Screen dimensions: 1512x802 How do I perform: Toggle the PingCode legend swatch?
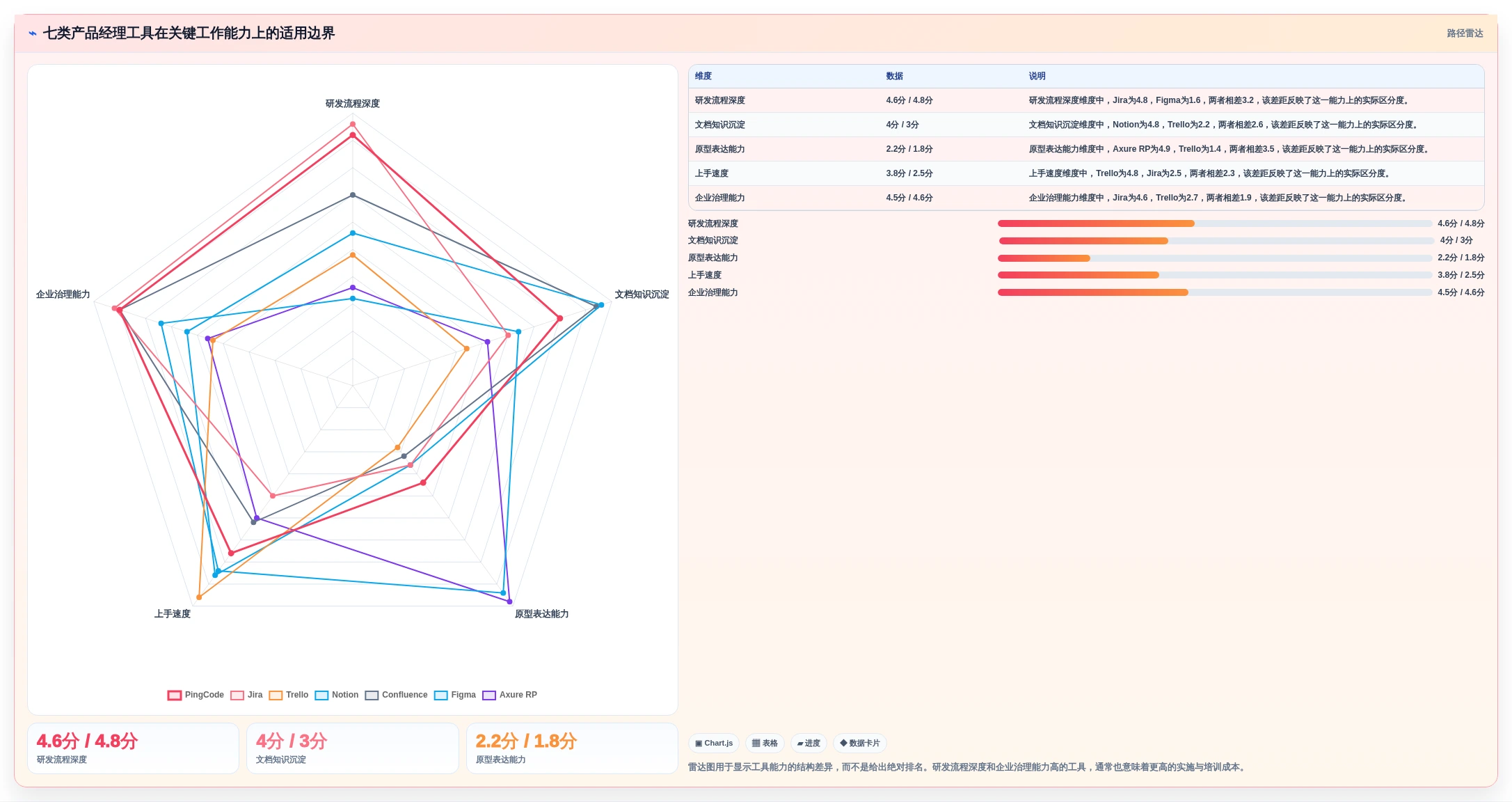175,695
